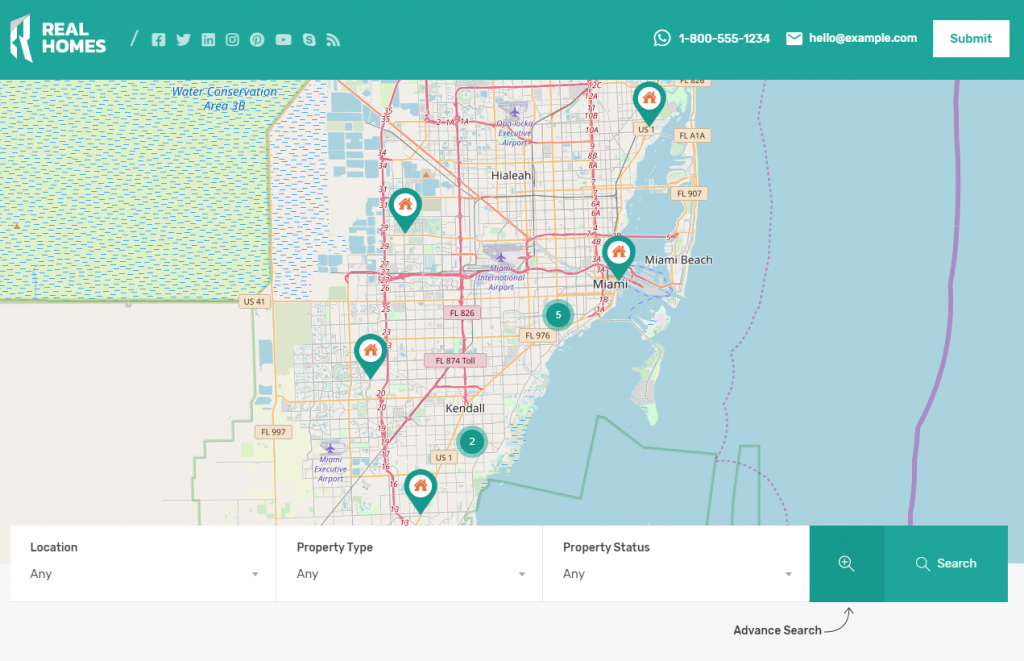Screen dimensions: 1024x661
Task: Click the US 41 road label
Action: coord(254,302)
